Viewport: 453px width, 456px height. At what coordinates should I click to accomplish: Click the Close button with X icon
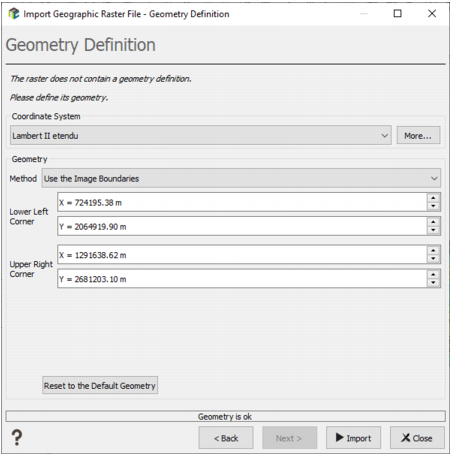[x=417, y=438]
